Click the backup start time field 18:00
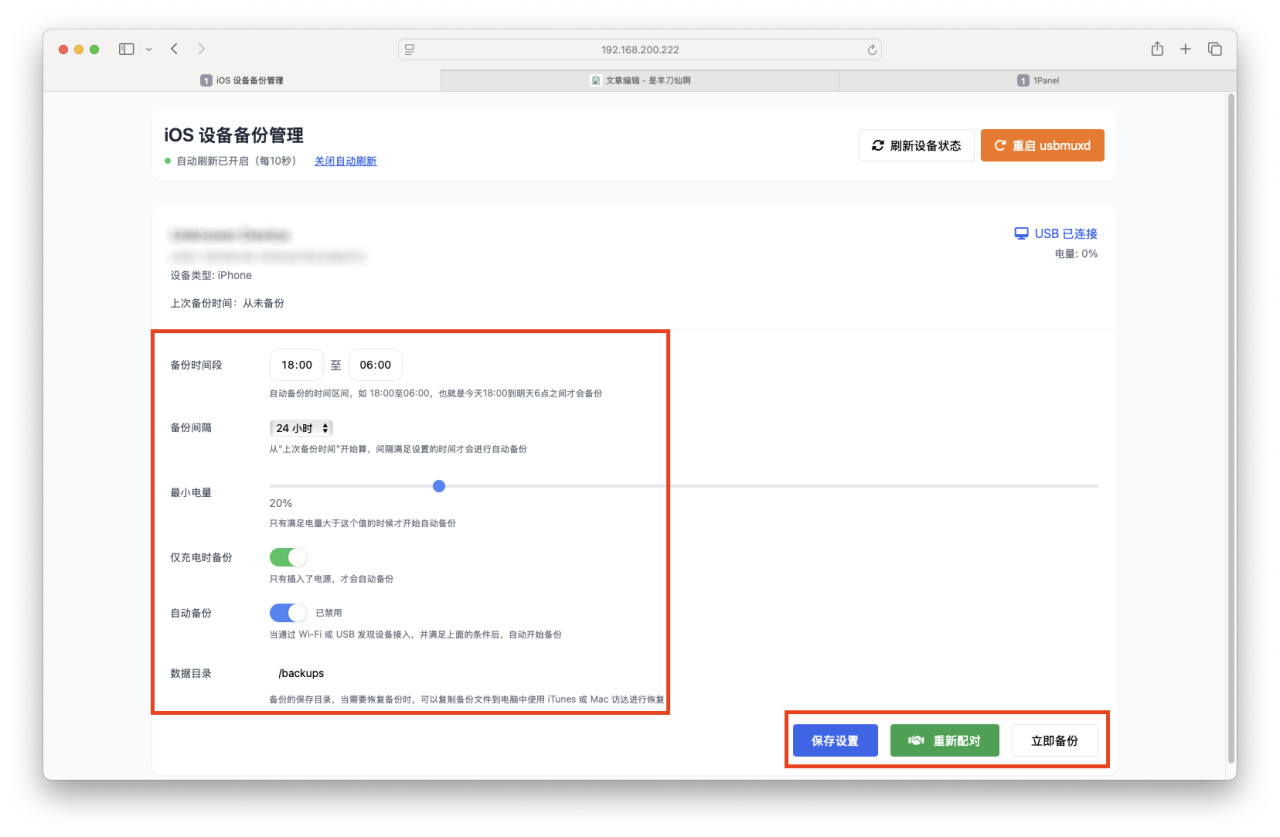The image size is (1280, 837). (x=297, y=365)
